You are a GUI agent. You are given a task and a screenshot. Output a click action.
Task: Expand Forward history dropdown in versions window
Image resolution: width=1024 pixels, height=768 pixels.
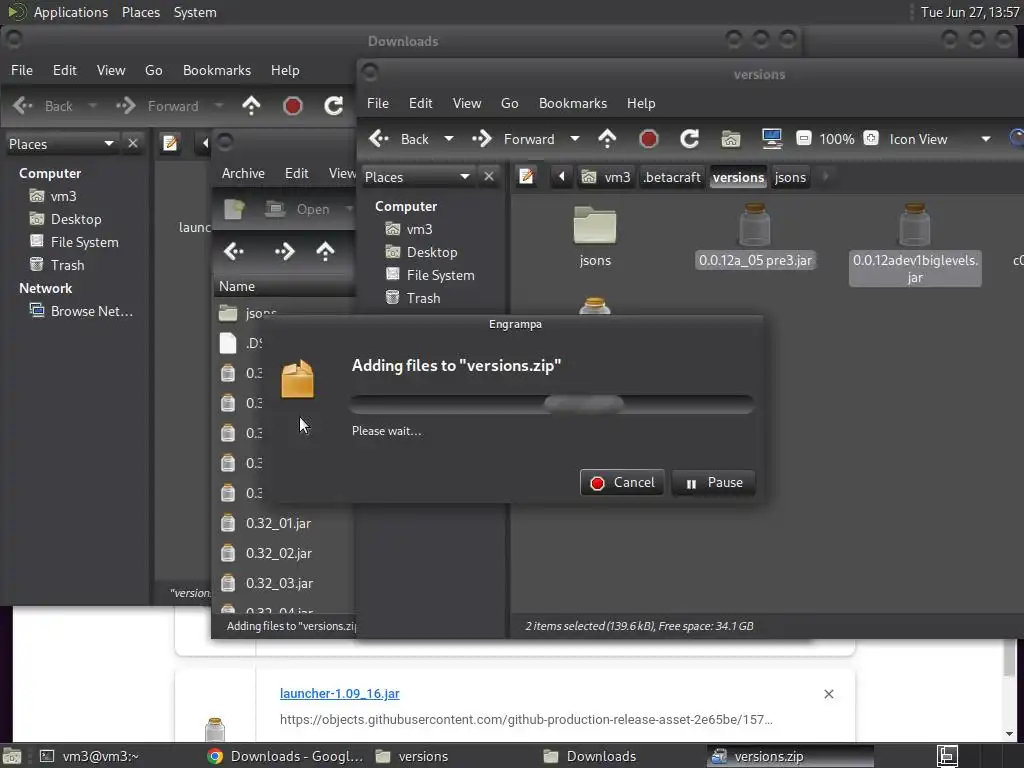coord(575,139)
